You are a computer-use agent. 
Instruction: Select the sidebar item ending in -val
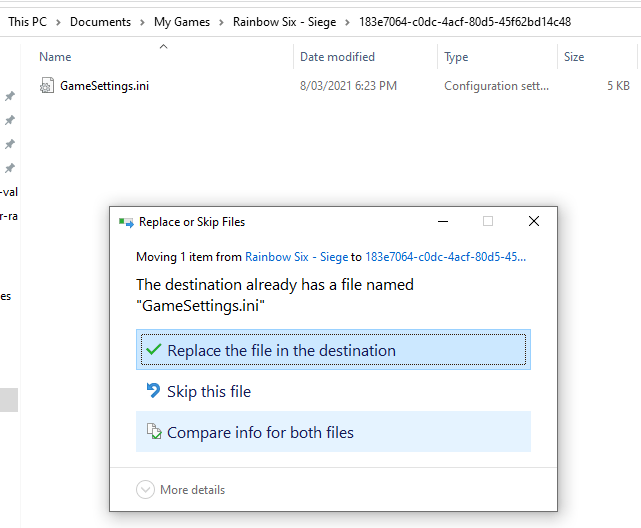9,192
